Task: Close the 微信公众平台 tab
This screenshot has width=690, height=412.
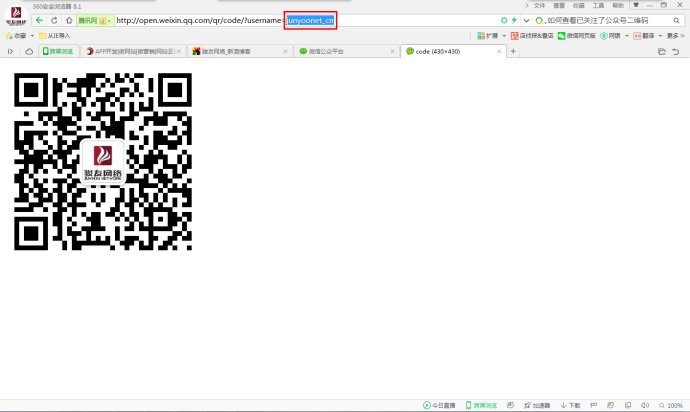Action: coord(392,52)
